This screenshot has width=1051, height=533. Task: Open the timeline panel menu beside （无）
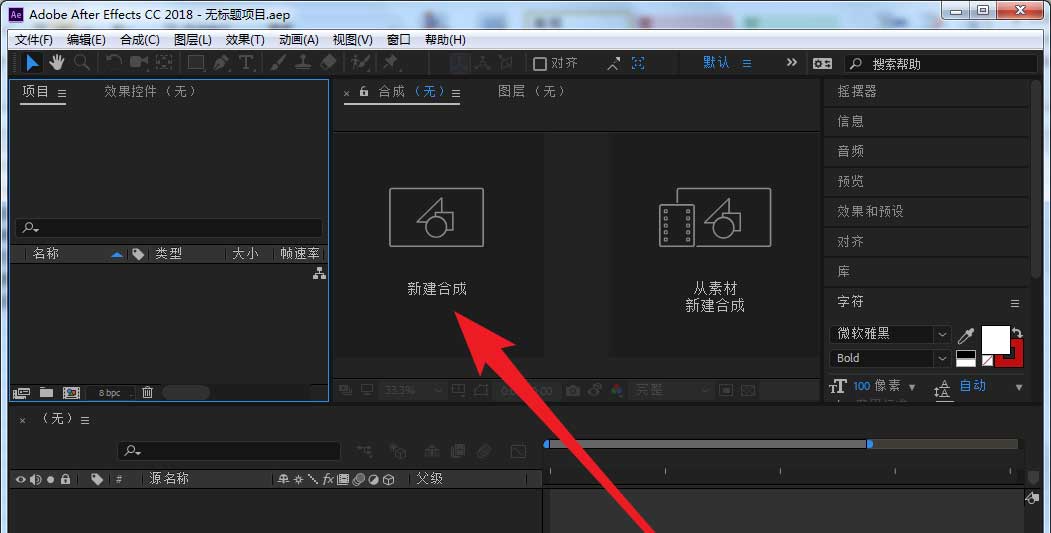[85, 420]
